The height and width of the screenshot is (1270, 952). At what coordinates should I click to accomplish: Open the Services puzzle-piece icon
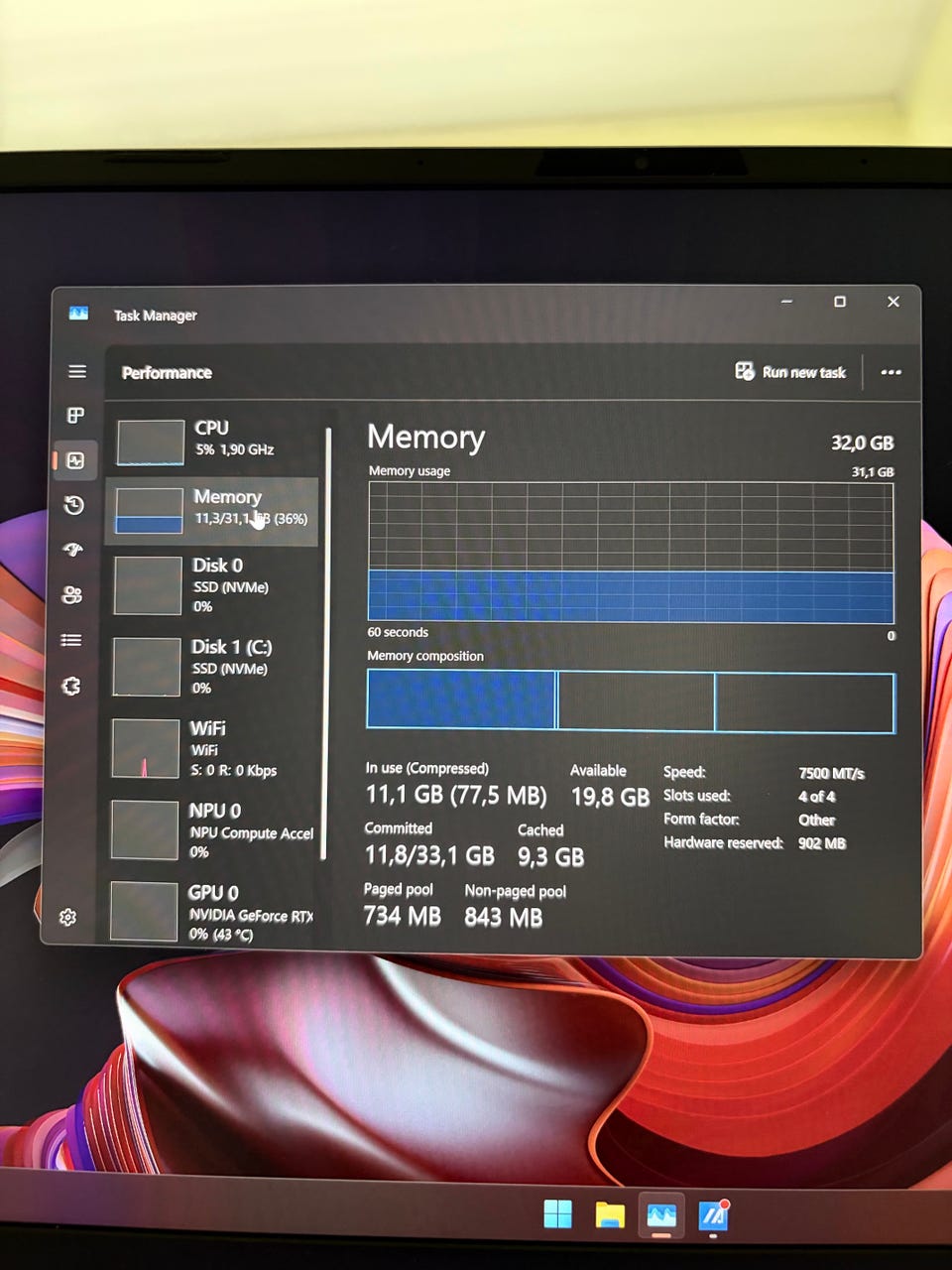click(70, 686)
